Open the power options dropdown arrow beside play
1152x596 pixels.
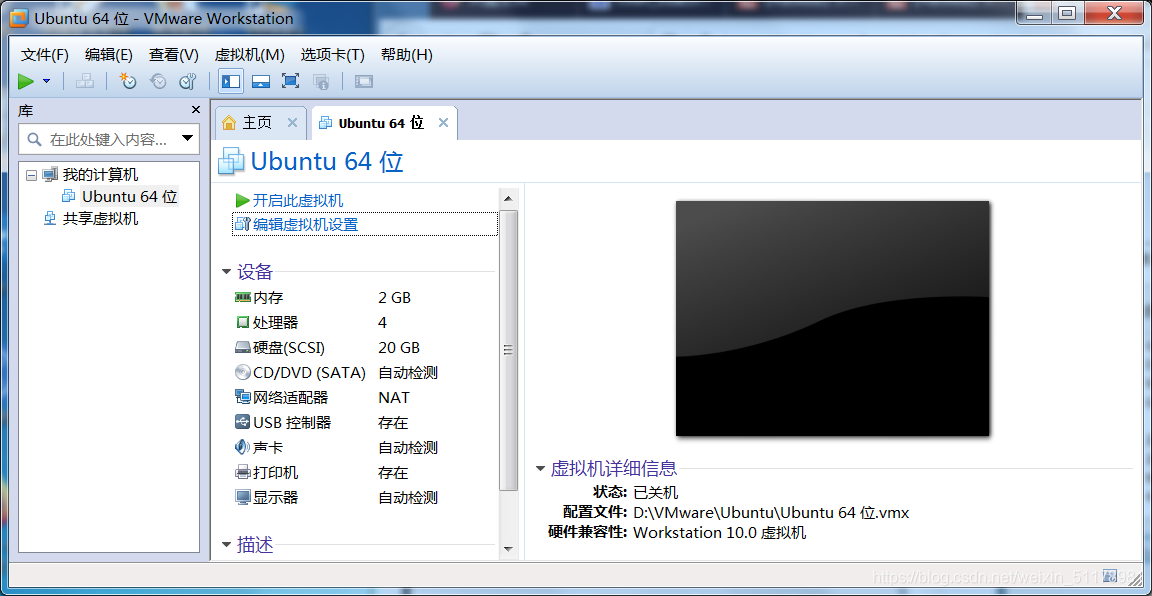tap(47, 81)
